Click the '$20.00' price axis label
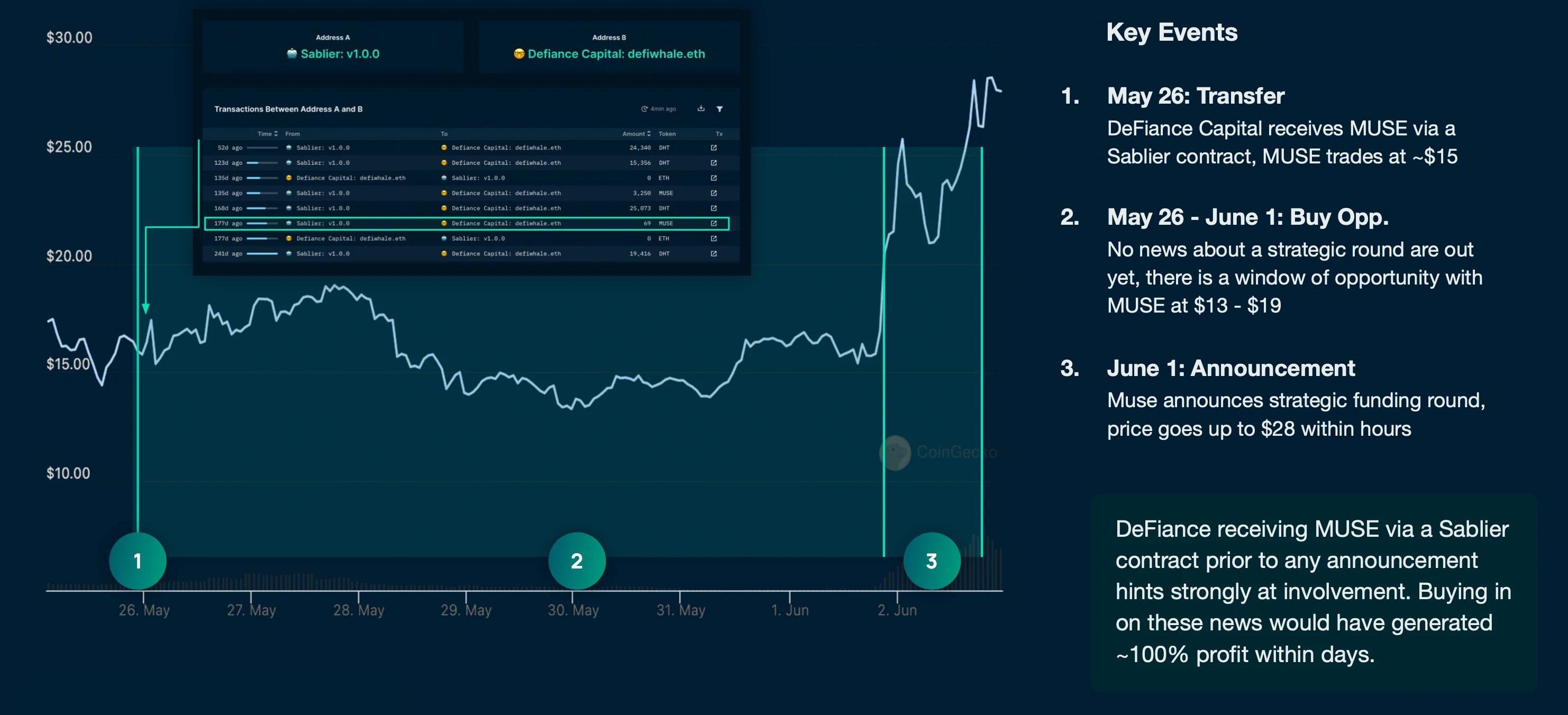This screenshot has width=1568, height=715. coord(69,256)
